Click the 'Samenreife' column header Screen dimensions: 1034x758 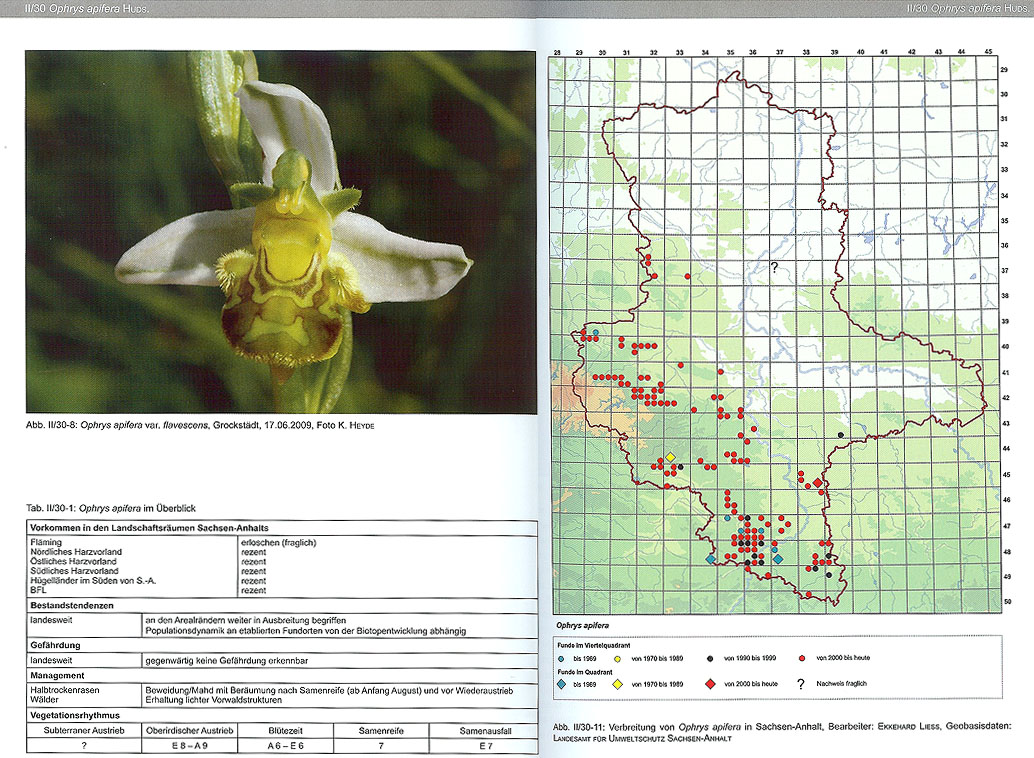381,731
